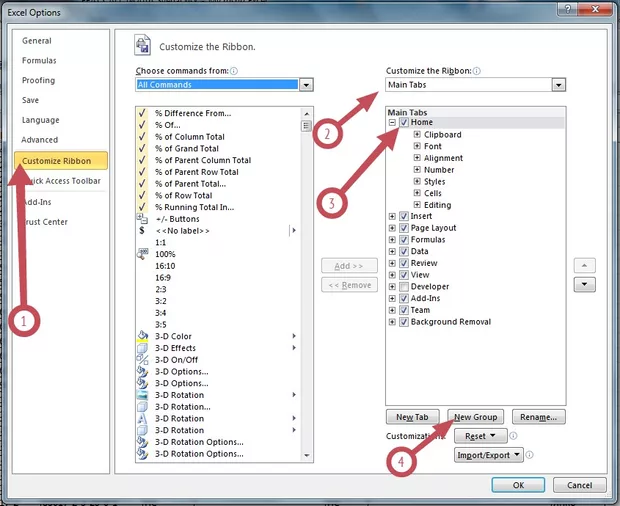Click the New Group button
620x506 pixels.
(476, 417)
